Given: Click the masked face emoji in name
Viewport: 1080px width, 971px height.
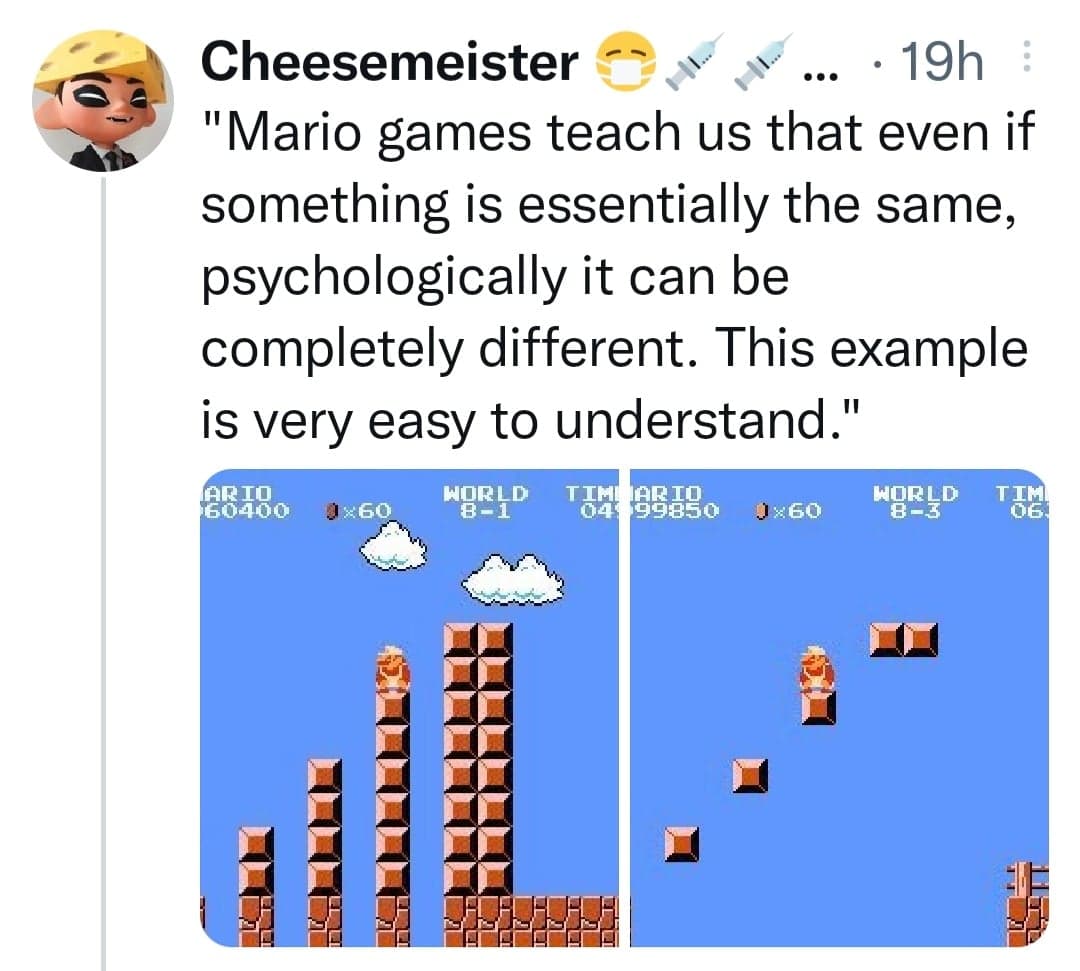Looking at the screenshot, I should (625, 62).
